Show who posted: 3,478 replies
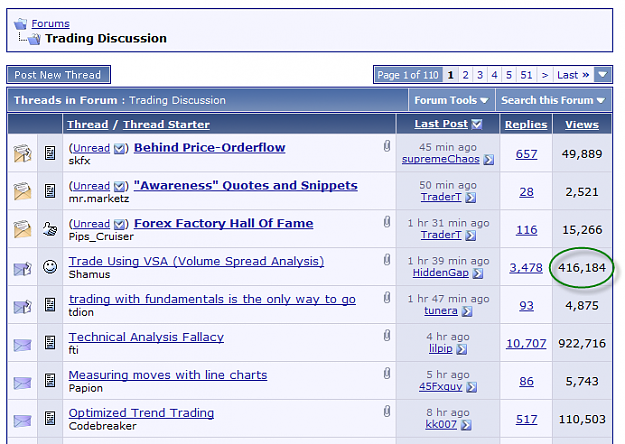The width and height of the screenshot is (625, 444). click(526, 268)
